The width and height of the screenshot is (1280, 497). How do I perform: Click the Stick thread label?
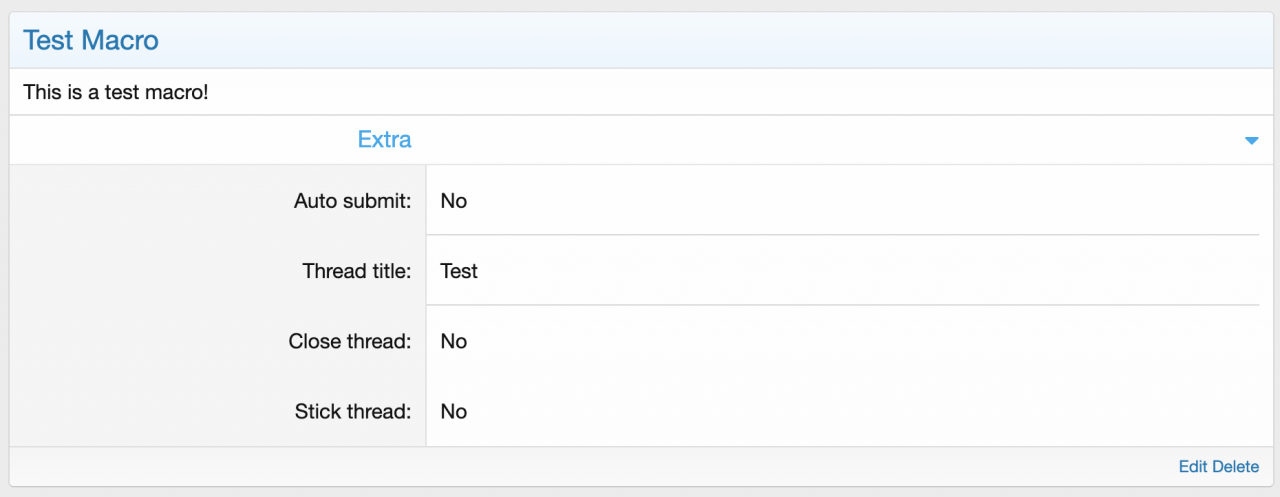[353, 411]
